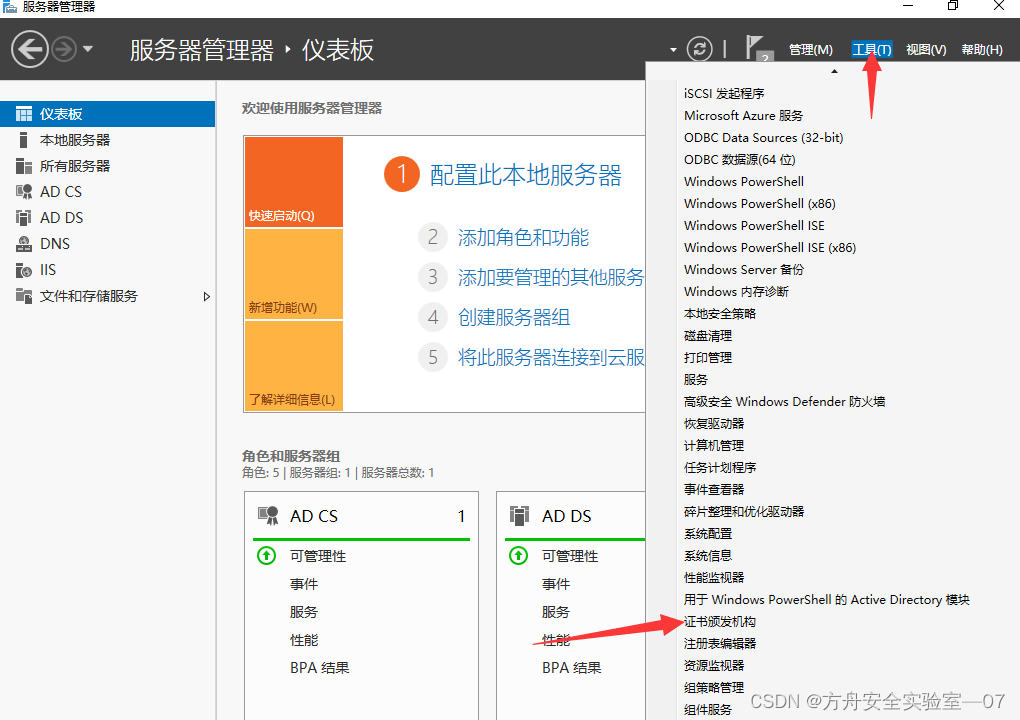Click AD DS tile manageability status icon
This screenshot has height=720, width=1020.
[518, 555]
